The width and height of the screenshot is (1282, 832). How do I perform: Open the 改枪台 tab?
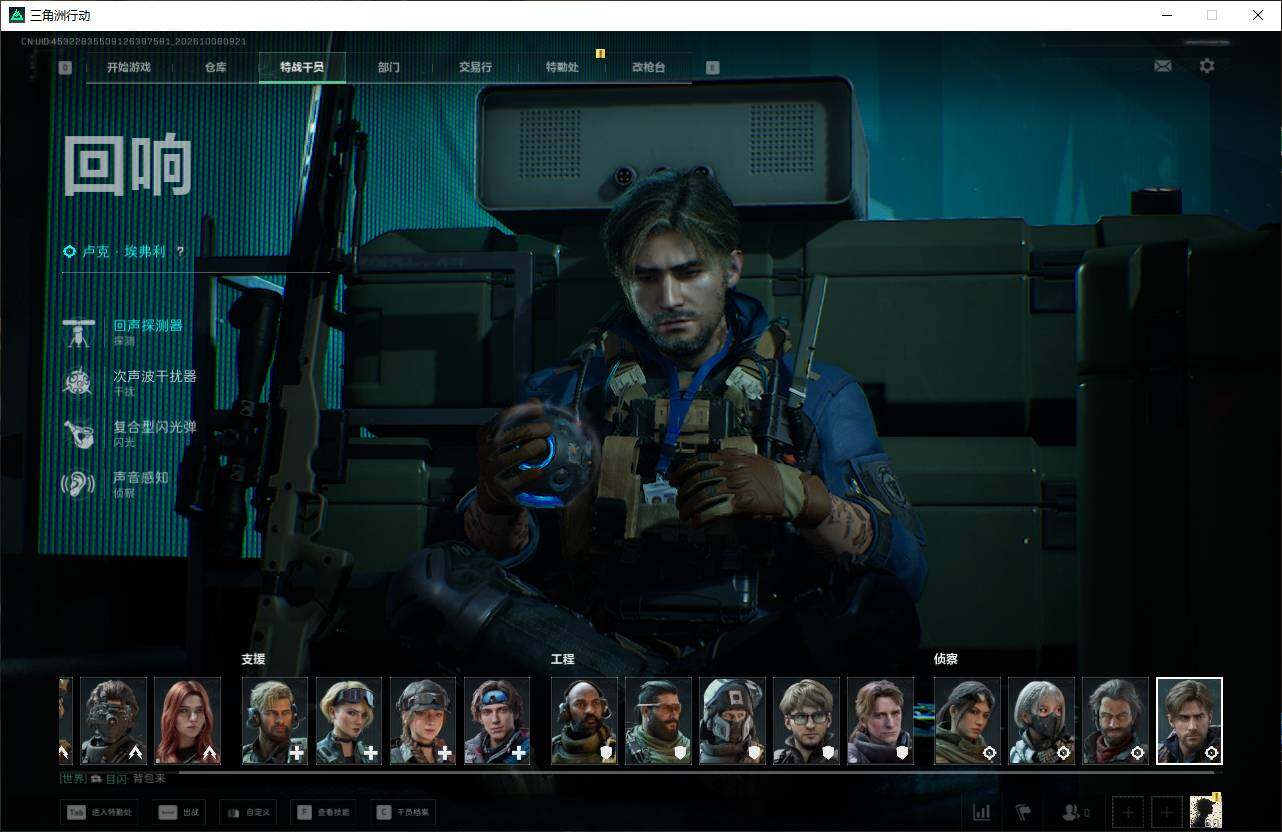pyautogui.click(x=648, y=68)
